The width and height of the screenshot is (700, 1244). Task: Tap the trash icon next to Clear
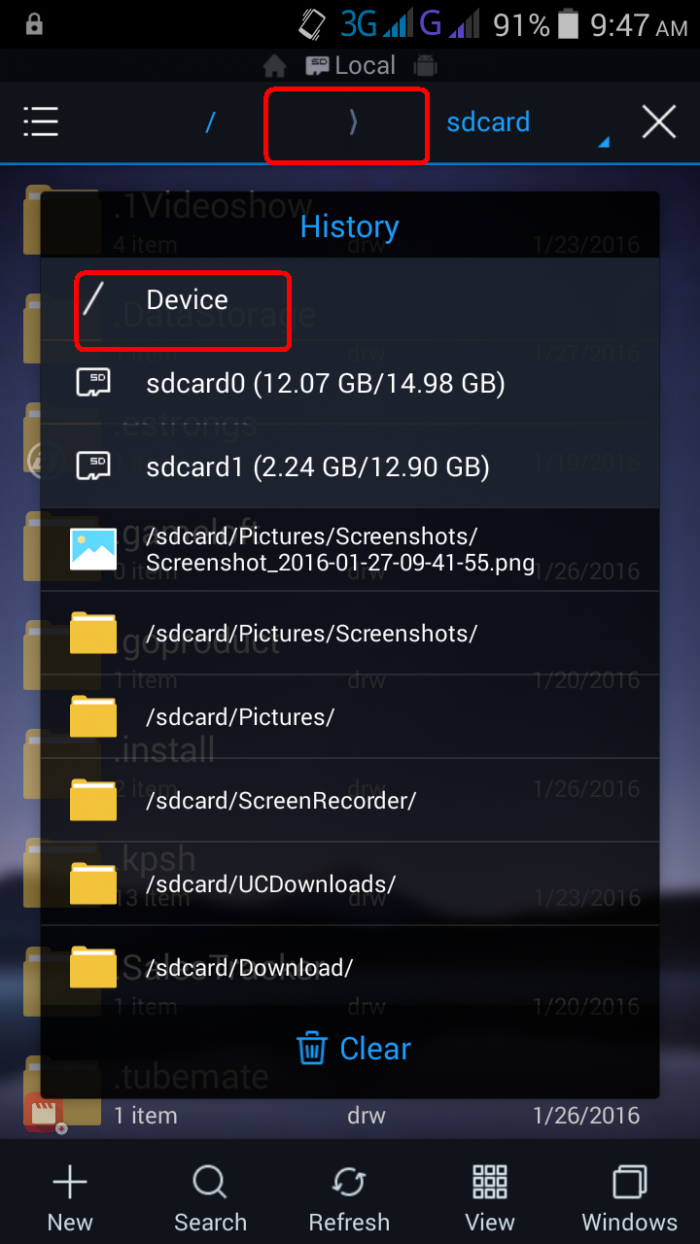[x=312, y=1048]
